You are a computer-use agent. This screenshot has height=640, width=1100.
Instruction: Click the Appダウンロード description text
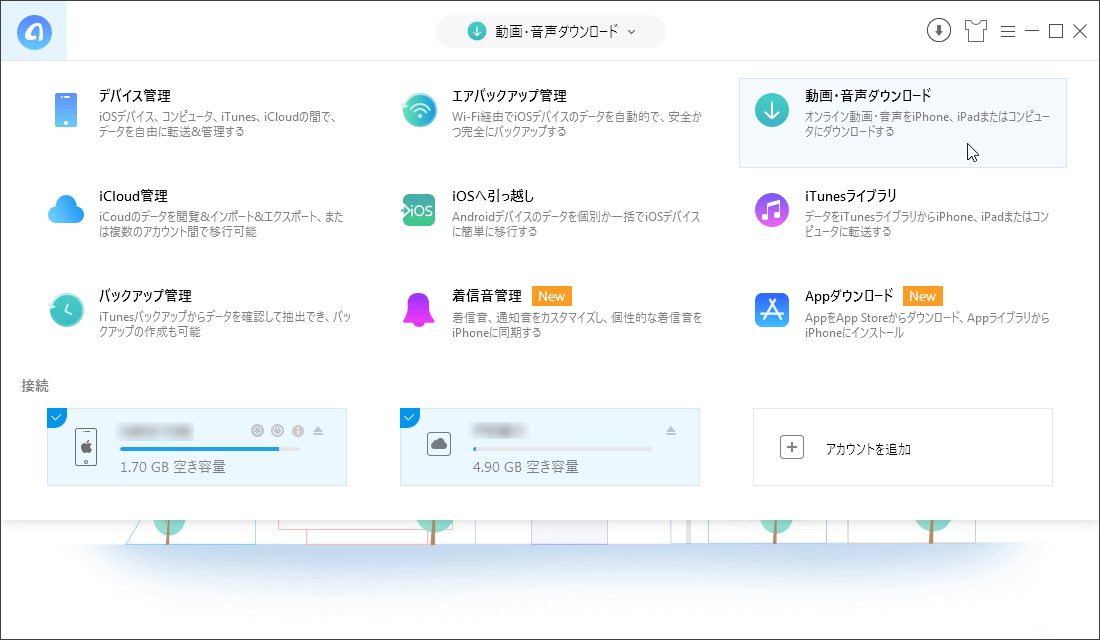[927, 325]
